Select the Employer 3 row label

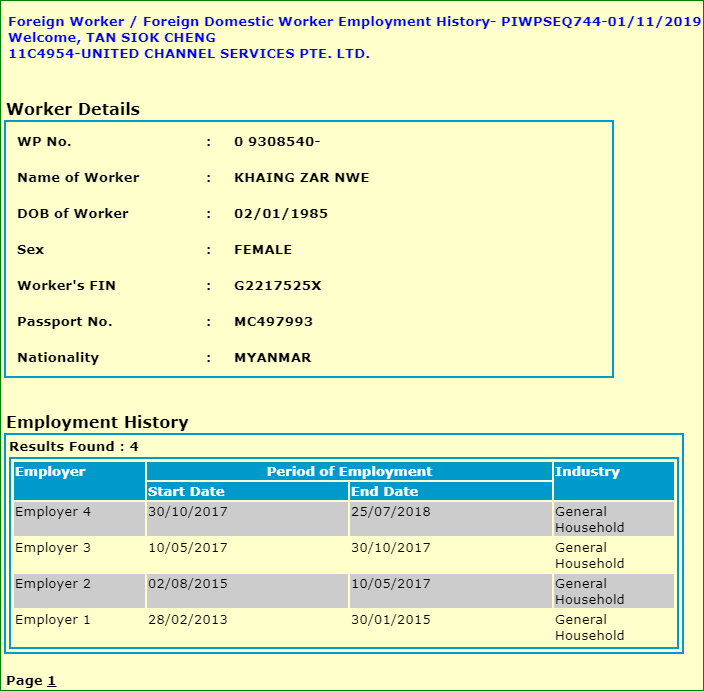click(53, 548)
